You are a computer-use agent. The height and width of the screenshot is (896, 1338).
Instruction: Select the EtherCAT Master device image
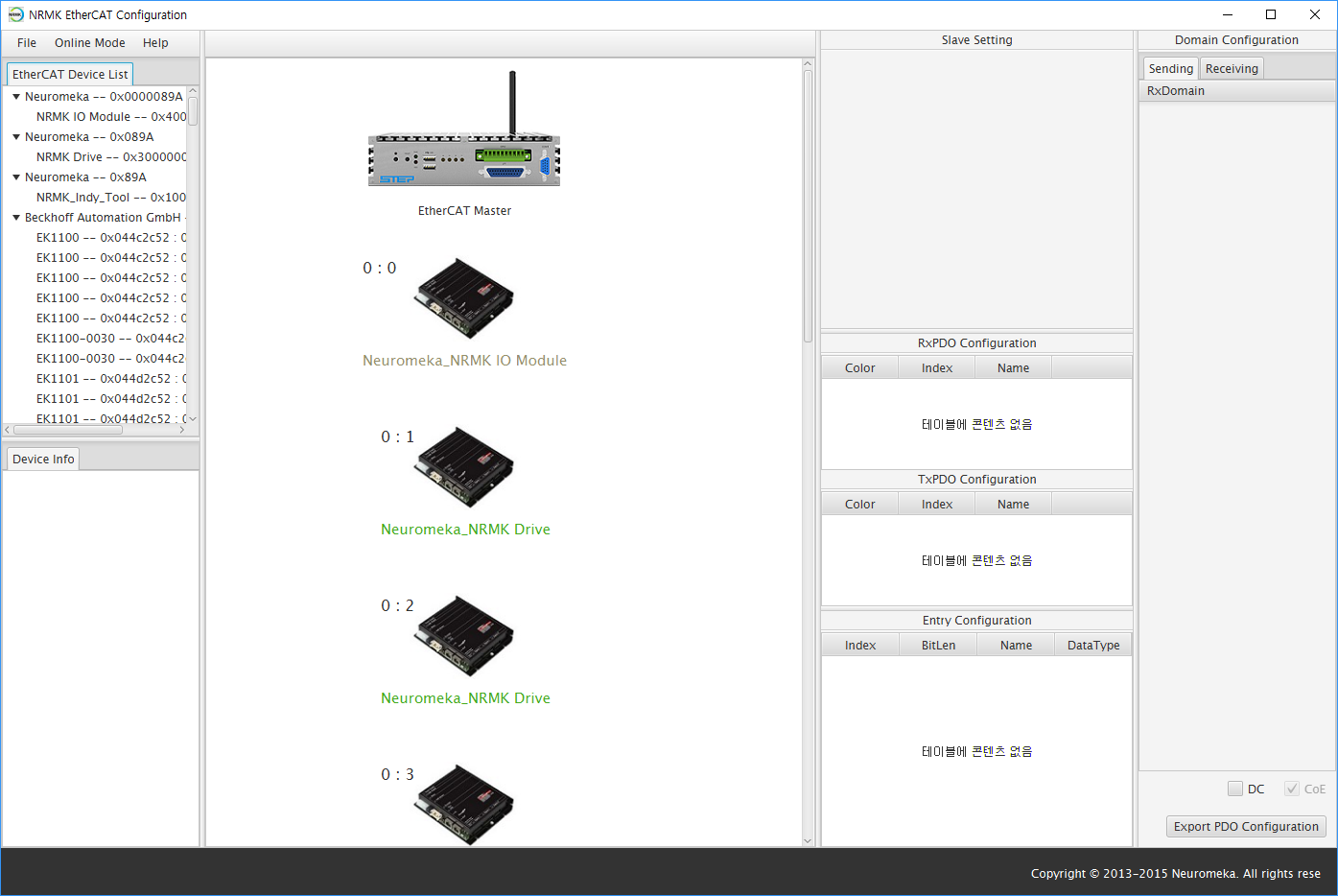pos(464,129)
